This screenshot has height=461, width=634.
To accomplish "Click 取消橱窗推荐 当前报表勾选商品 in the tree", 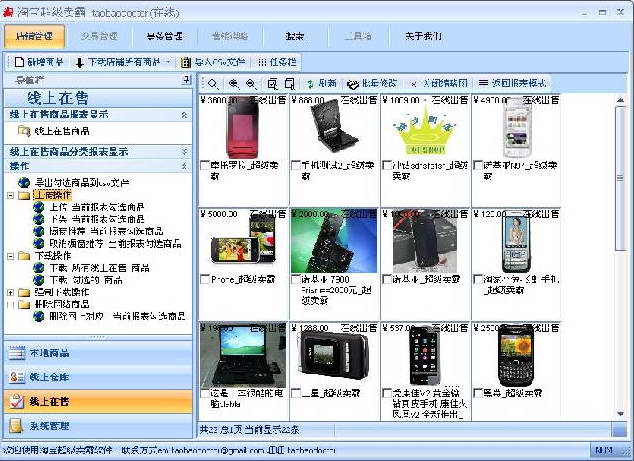I will point(115,243).
